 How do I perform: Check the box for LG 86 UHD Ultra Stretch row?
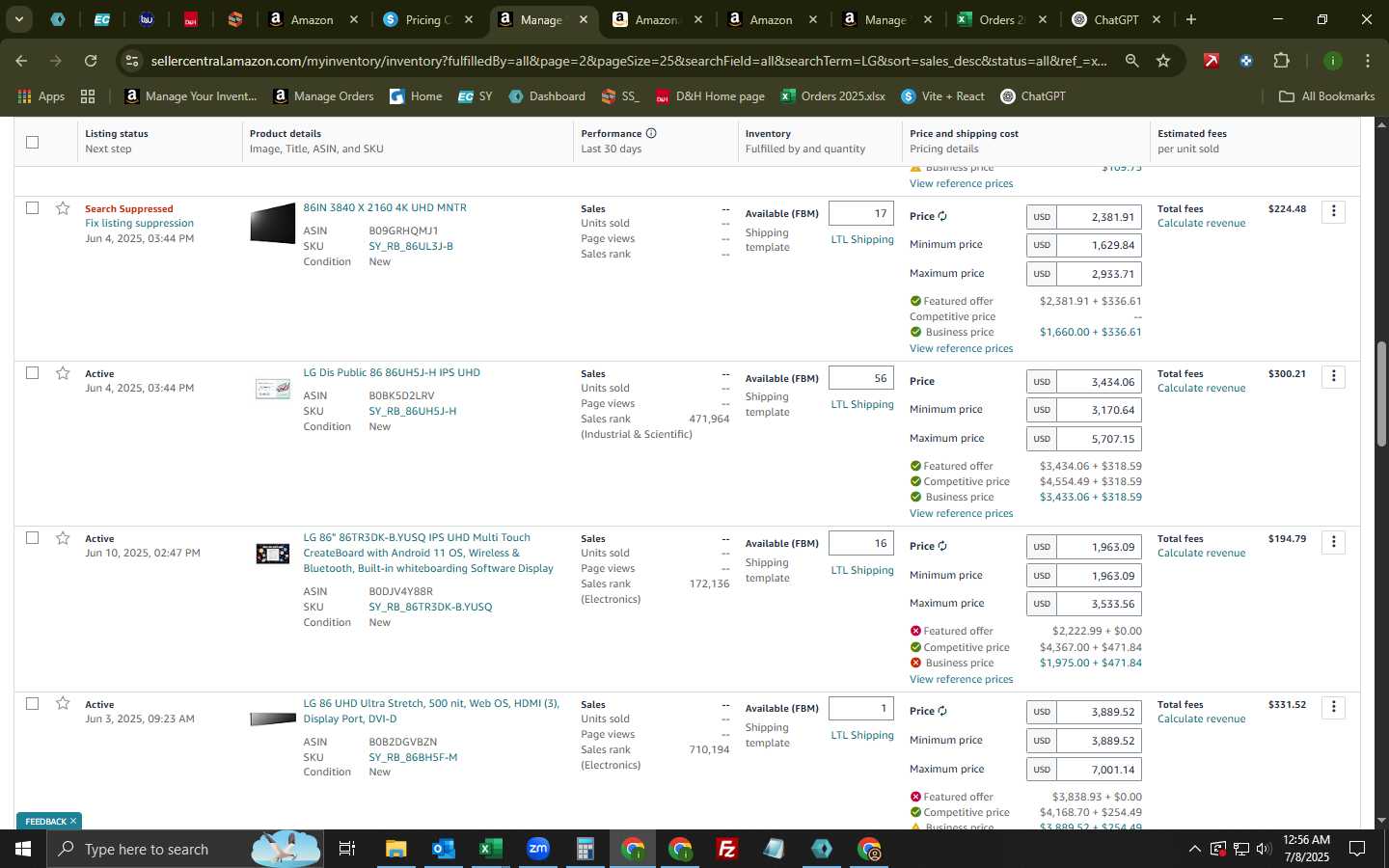click(x=32, y=704)
